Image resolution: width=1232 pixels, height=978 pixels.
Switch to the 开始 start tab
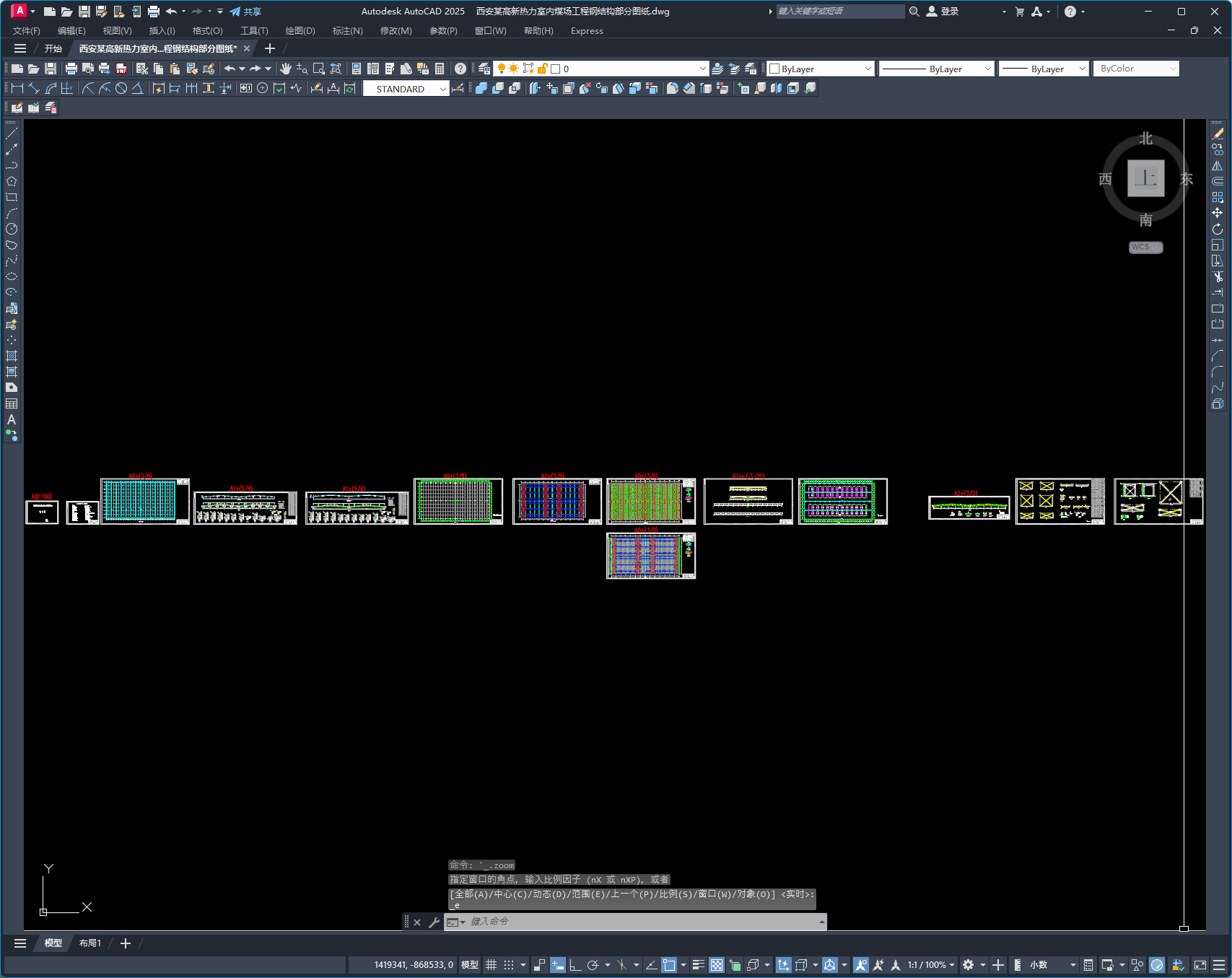(53, 48)
